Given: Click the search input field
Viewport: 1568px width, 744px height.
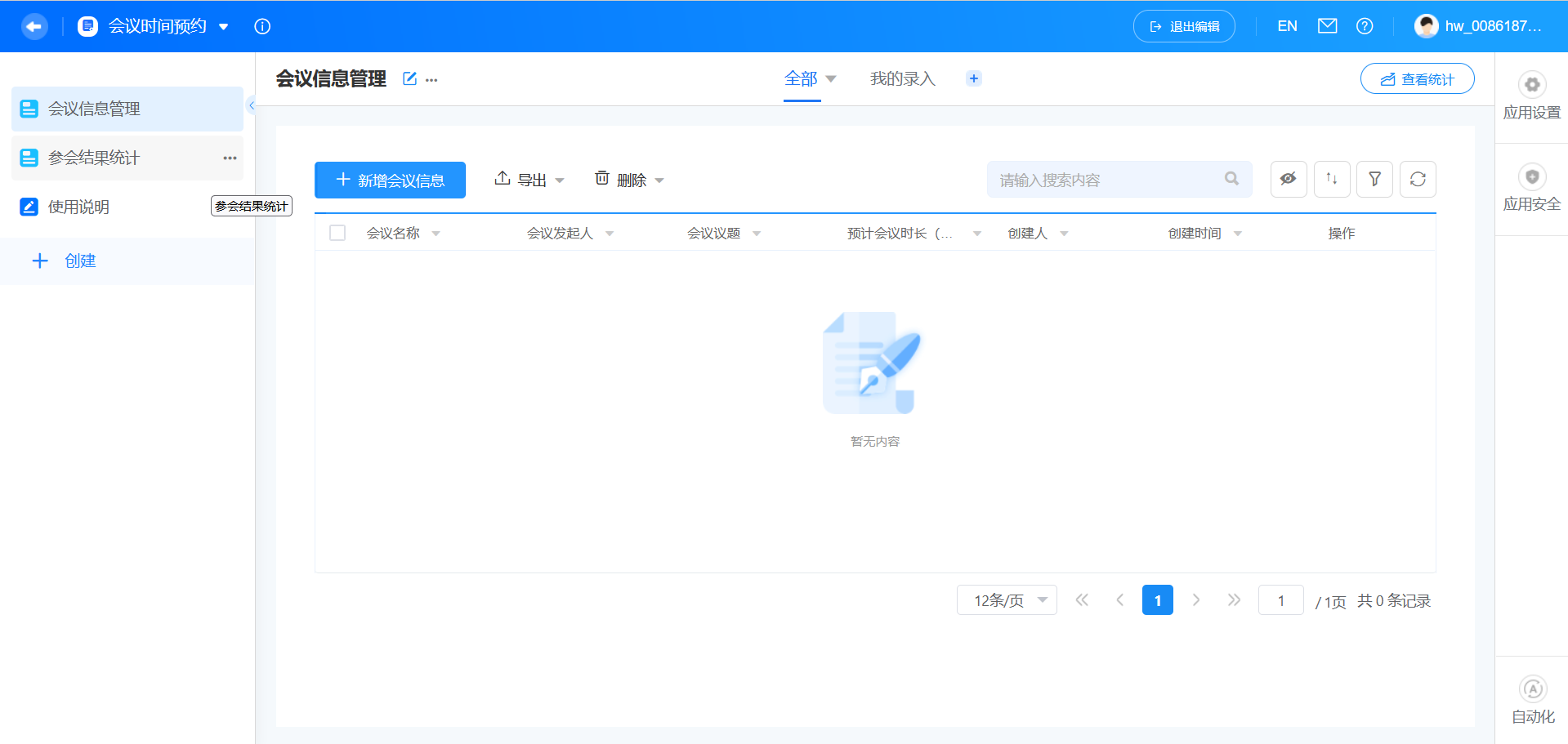Looking at the screenshot, I should [x=1111, y=179].
